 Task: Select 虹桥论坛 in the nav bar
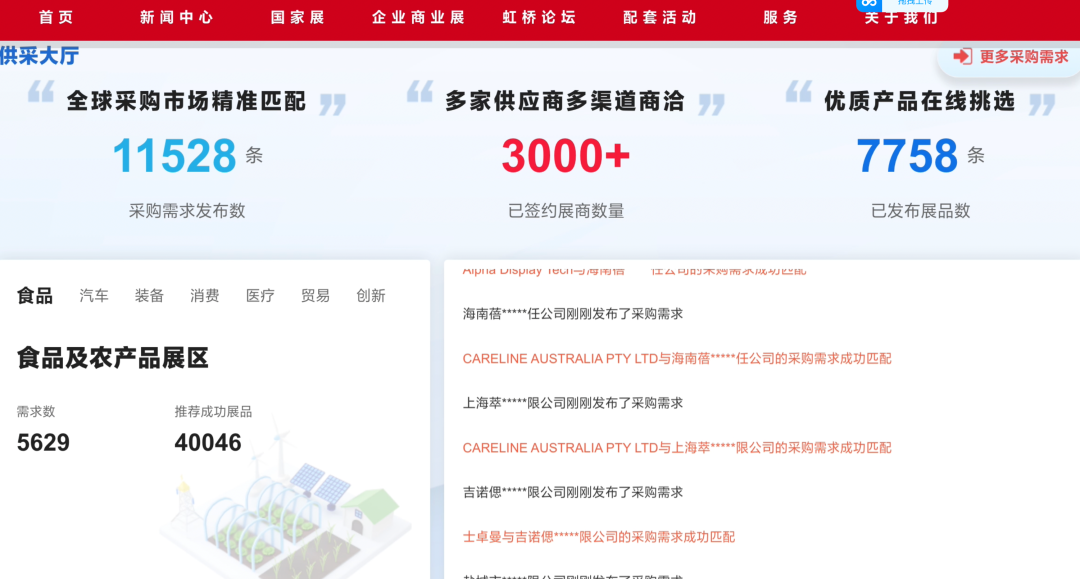(x=539, y=17)
